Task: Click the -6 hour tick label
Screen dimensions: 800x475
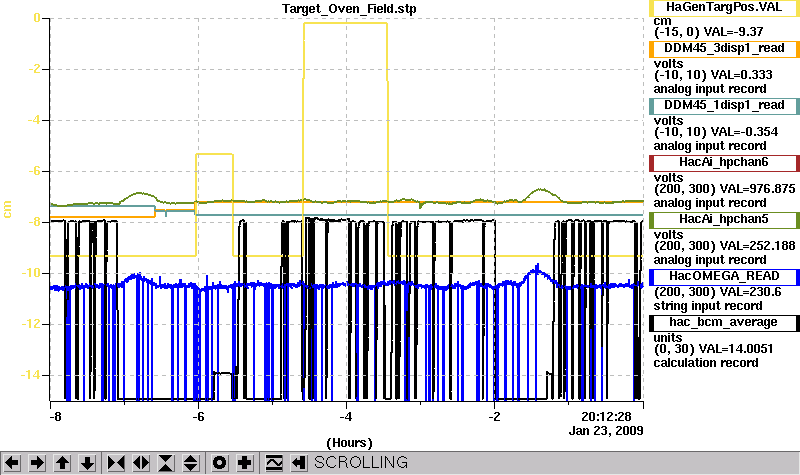Action: (198, 417)
